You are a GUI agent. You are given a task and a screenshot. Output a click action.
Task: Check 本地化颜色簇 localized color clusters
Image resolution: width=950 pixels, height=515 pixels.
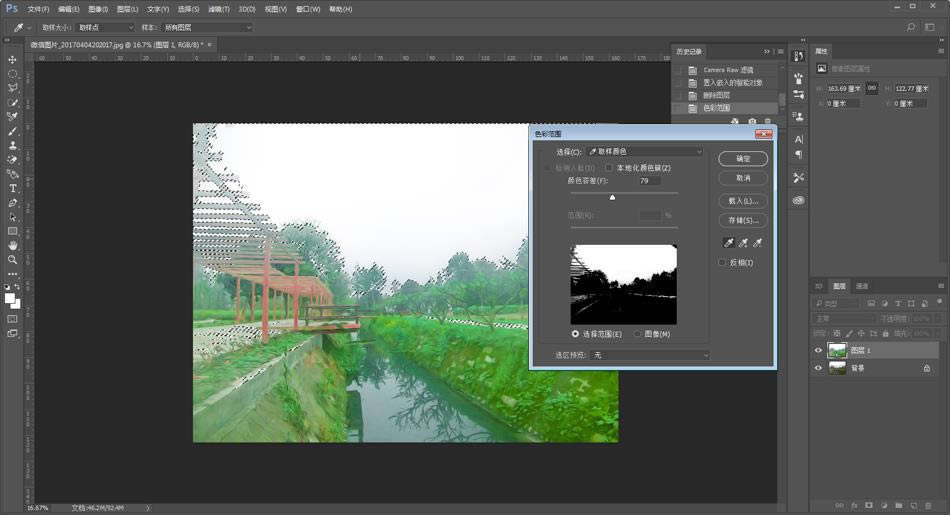tap(609, 168)
